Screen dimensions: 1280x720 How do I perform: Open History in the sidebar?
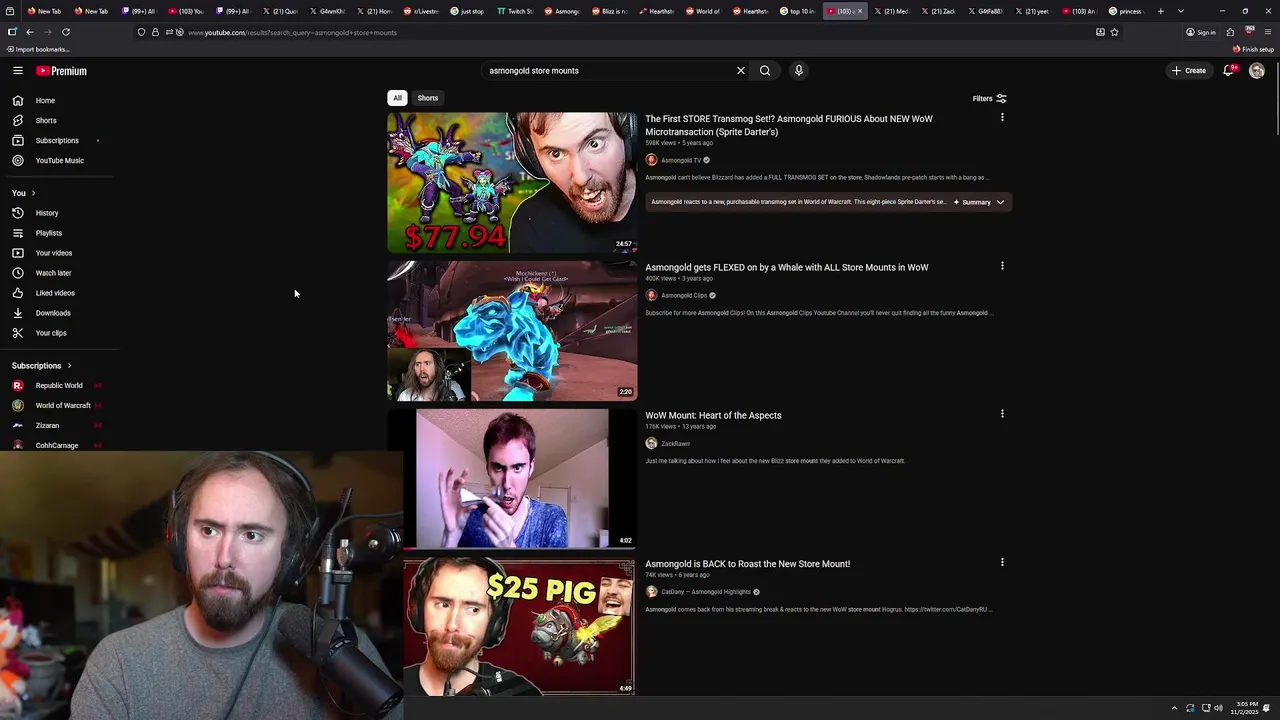pos(47,213)
